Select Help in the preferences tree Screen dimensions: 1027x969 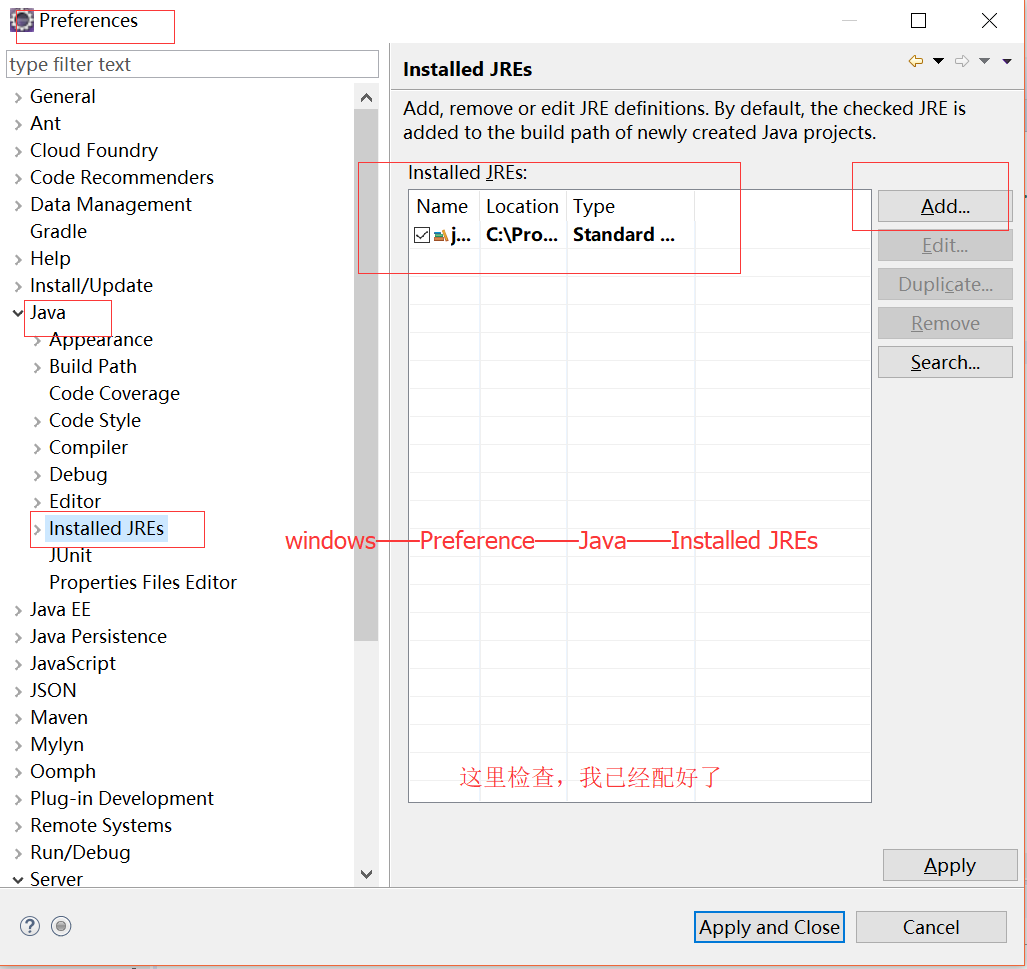50,258
